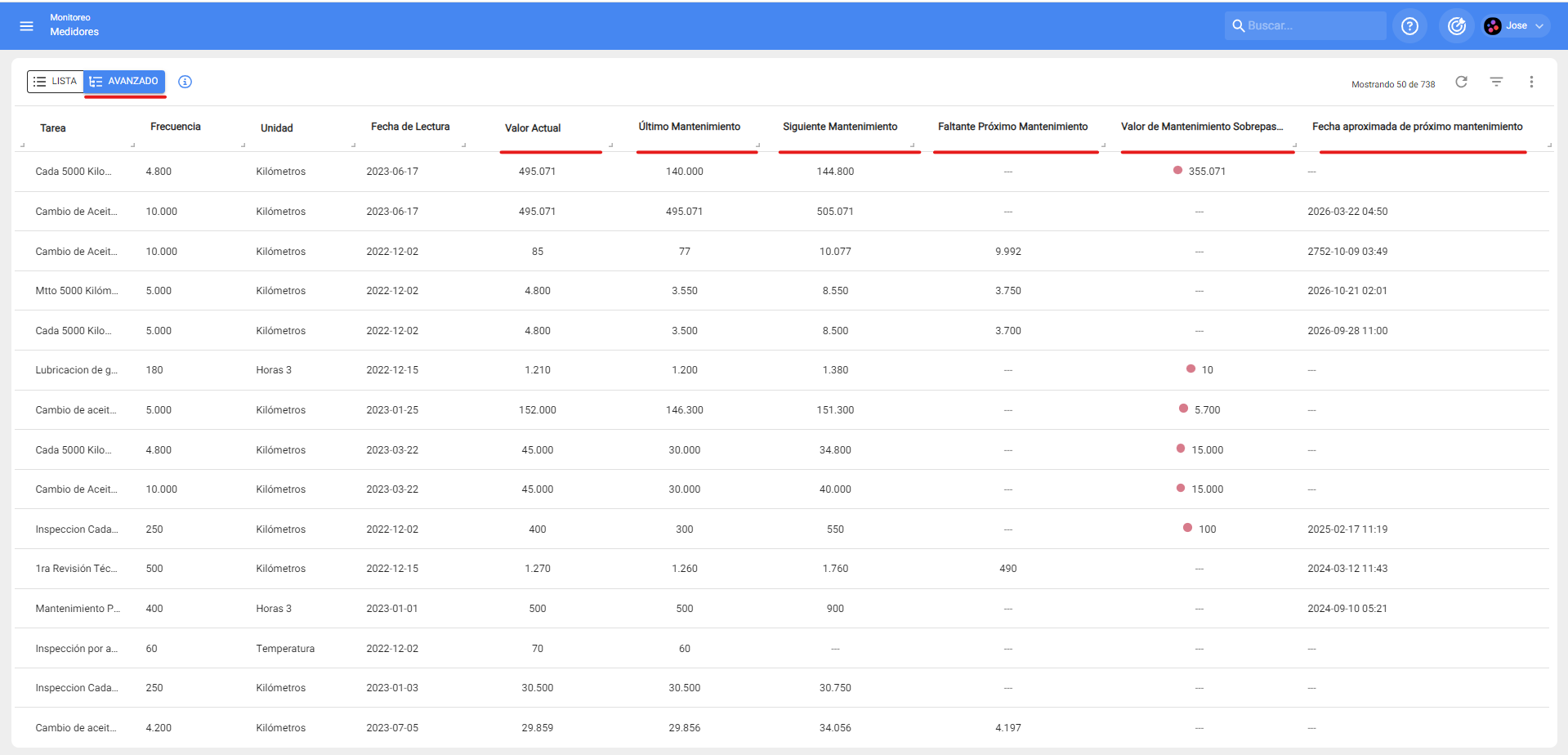Open the target goals icon in header

(x=1456, y=26)
